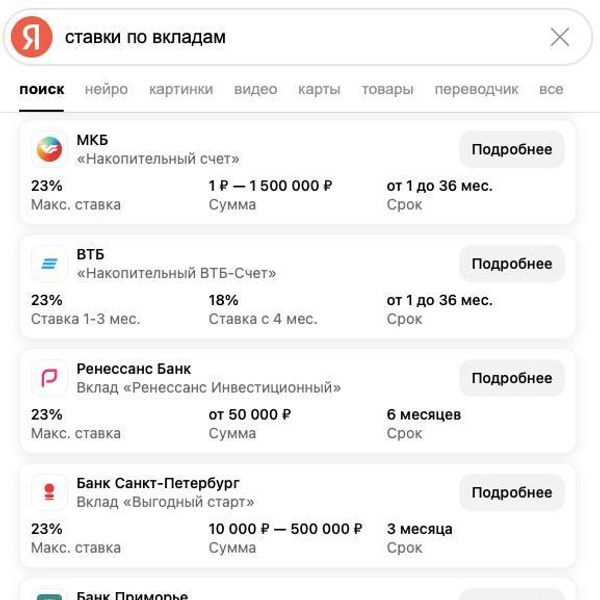Focus the search field with 'ставки по вкладам'
600x600 pixels.
(x=300, y=37)
